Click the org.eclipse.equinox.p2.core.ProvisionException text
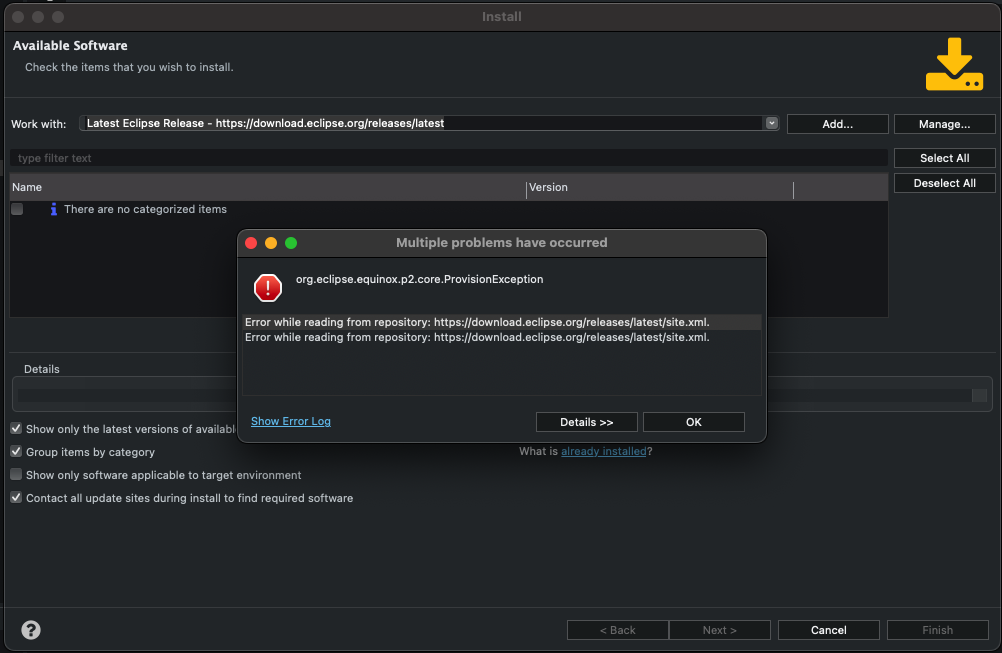 [x=419, y=279]
